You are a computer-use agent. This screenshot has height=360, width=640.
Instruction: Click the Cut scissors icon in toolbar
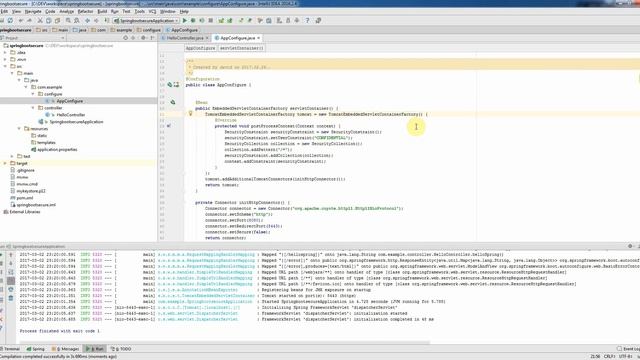(x=40, y=20)
